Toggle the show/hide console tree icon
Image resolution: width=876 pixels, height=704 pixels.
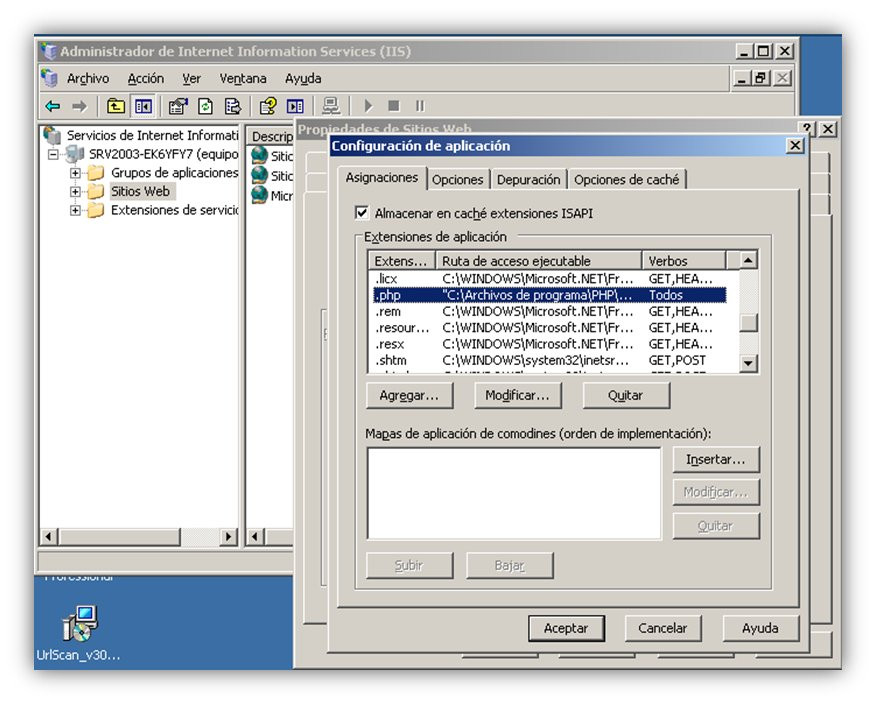pyautogui.click(x=143, y=106)
